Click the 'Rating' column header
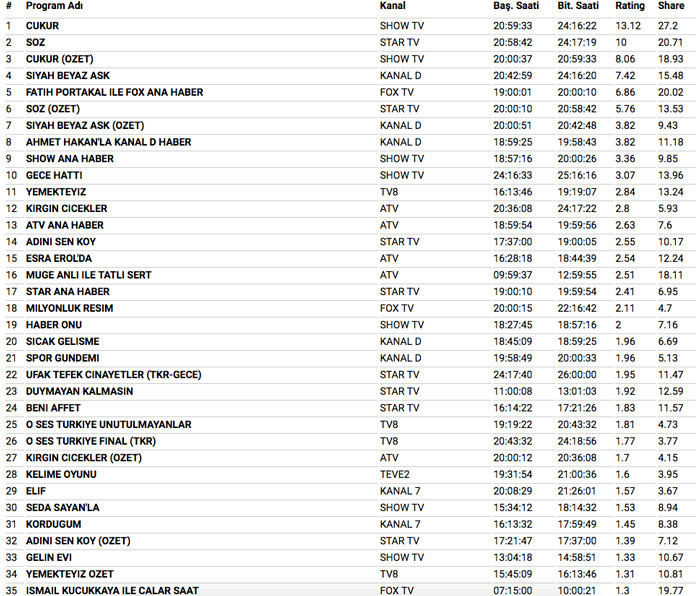 tap(630, 6)
